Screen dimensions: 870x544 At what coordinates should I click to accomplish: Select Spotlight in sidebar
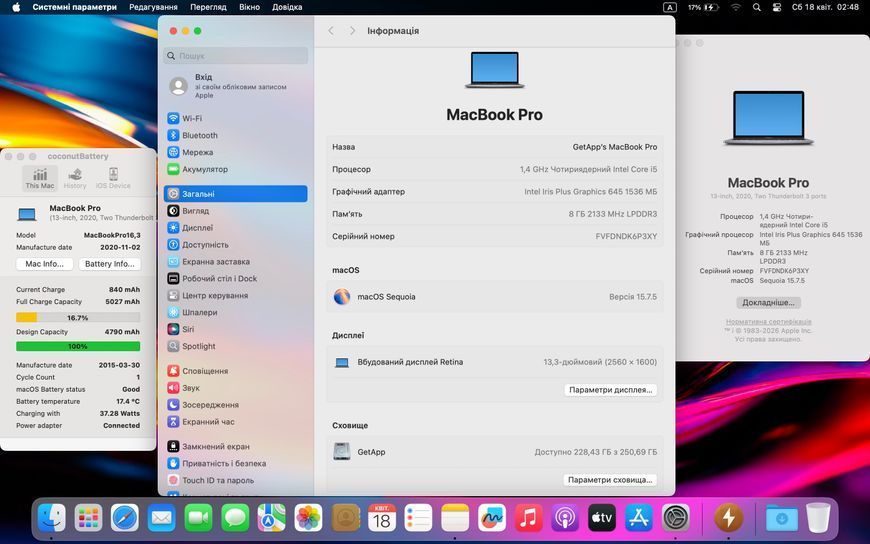click(199, 346)
